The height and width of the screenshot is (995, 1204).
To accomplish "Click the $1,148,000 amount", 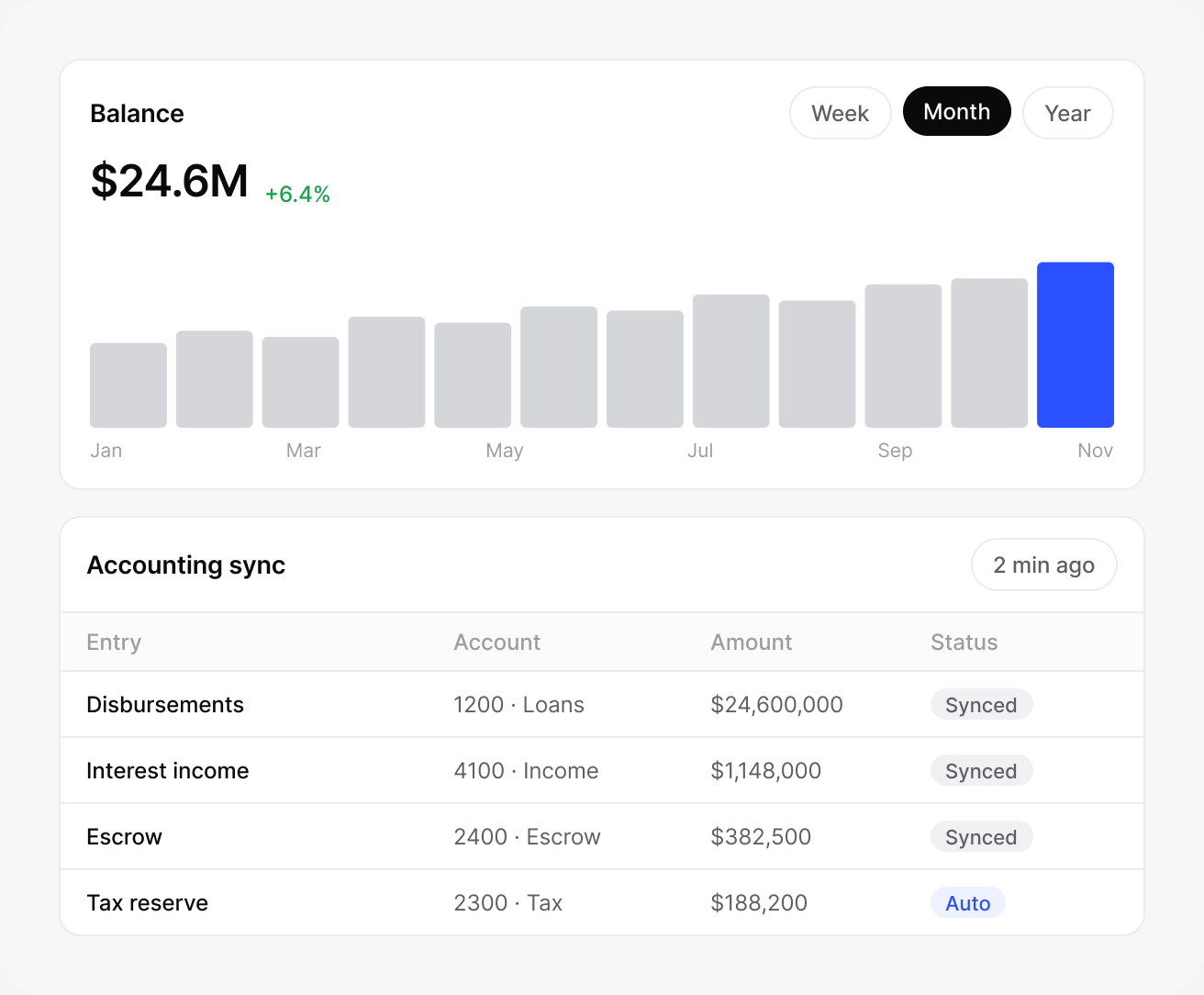I will coord(765,771).
